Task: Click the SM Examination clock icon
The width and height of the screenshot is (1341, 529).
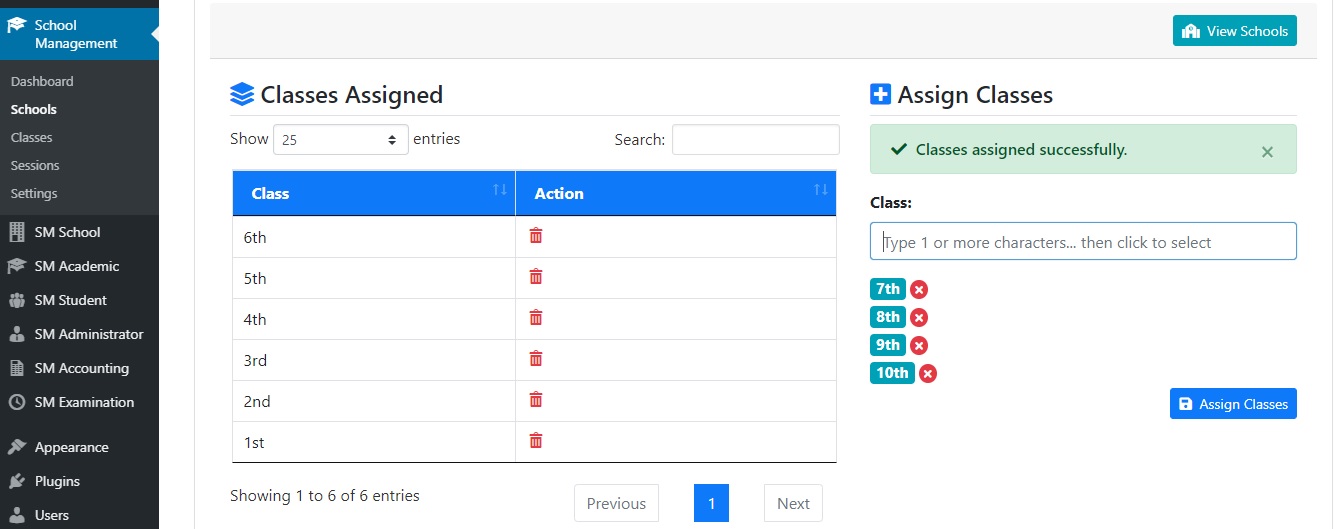Action: [x=16, y=402]
